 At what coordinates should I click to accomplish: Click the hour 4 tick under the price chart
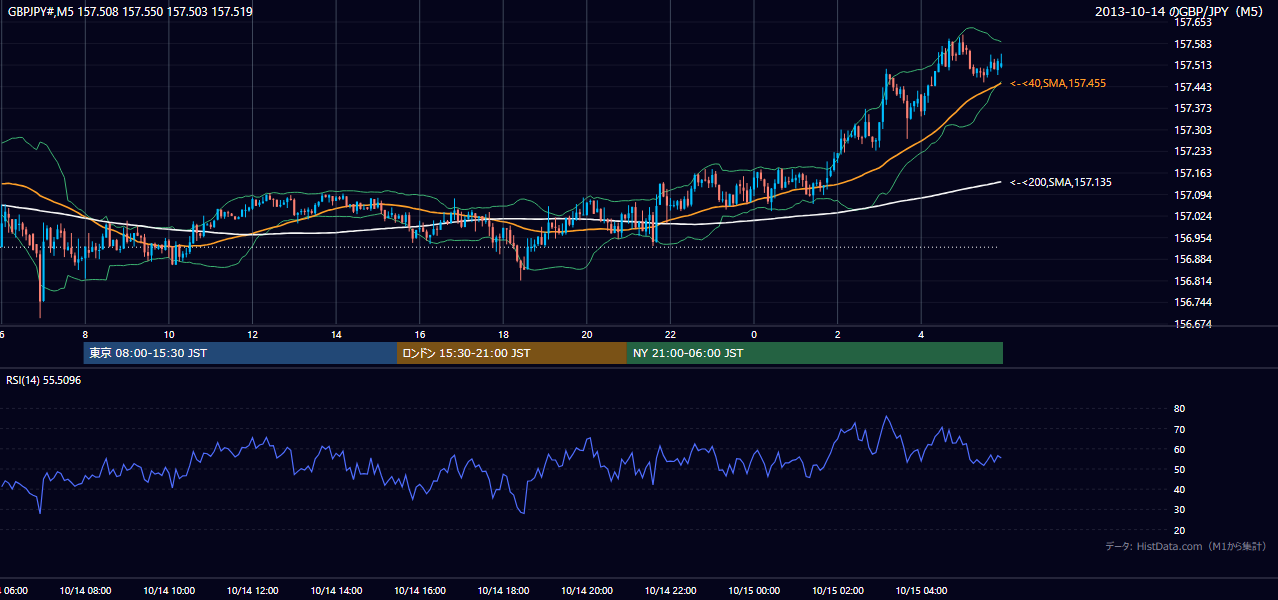click(x=921, y=334)
